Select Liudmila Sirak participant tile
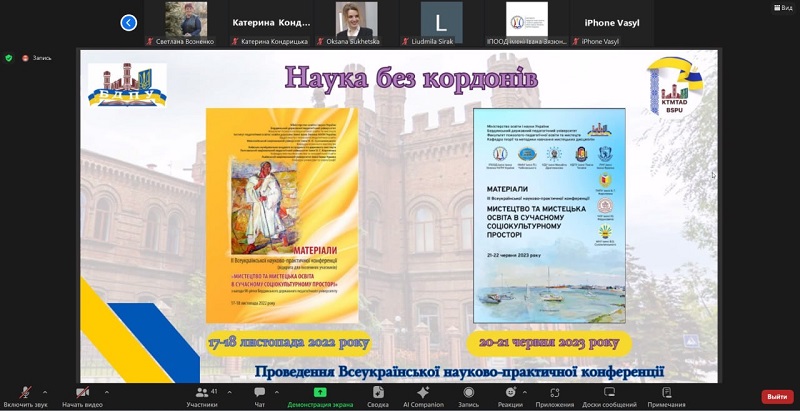Screen dimensions: 800x411 pyautogui.click(x=441, y=23)
